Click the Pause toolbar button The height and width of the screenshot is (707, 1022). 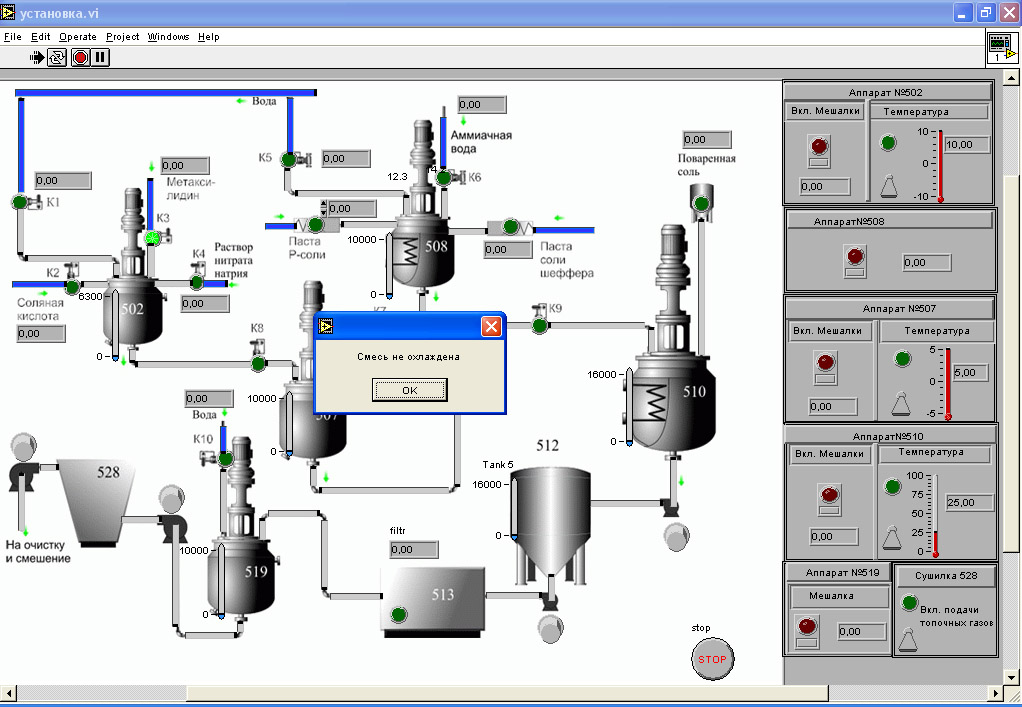100,57
